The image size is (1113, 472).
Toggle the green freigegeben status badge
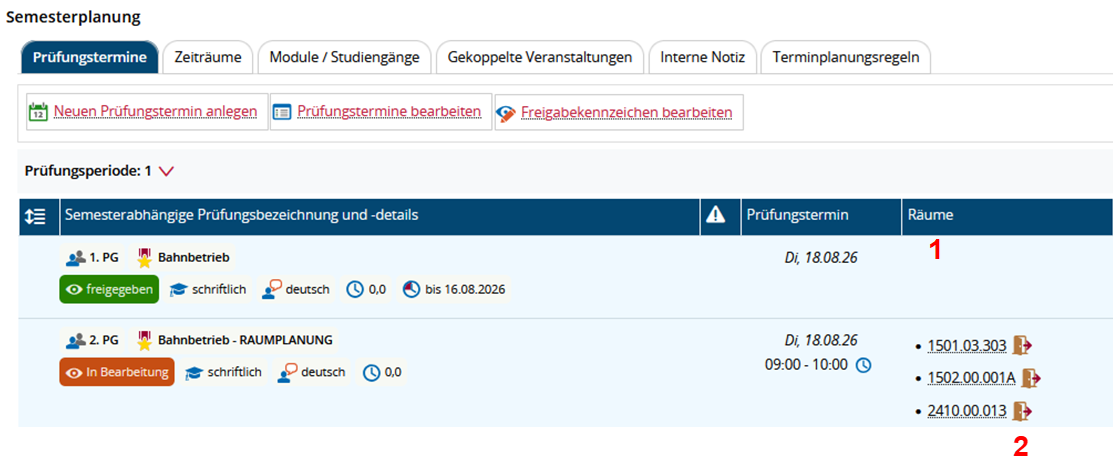(x=109, y=290)
